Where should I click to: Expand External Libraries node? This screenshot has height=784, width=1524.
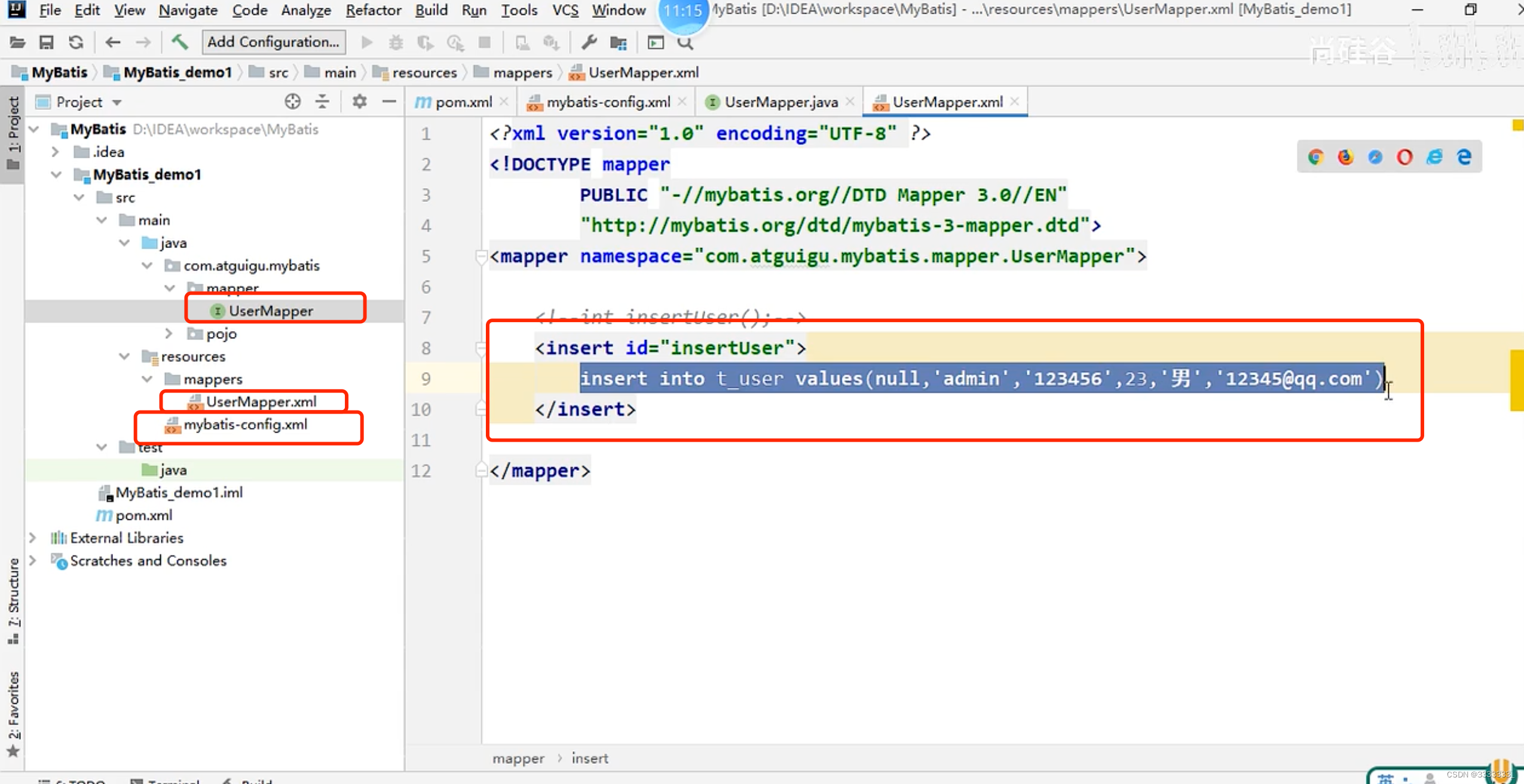pos(33,538)
